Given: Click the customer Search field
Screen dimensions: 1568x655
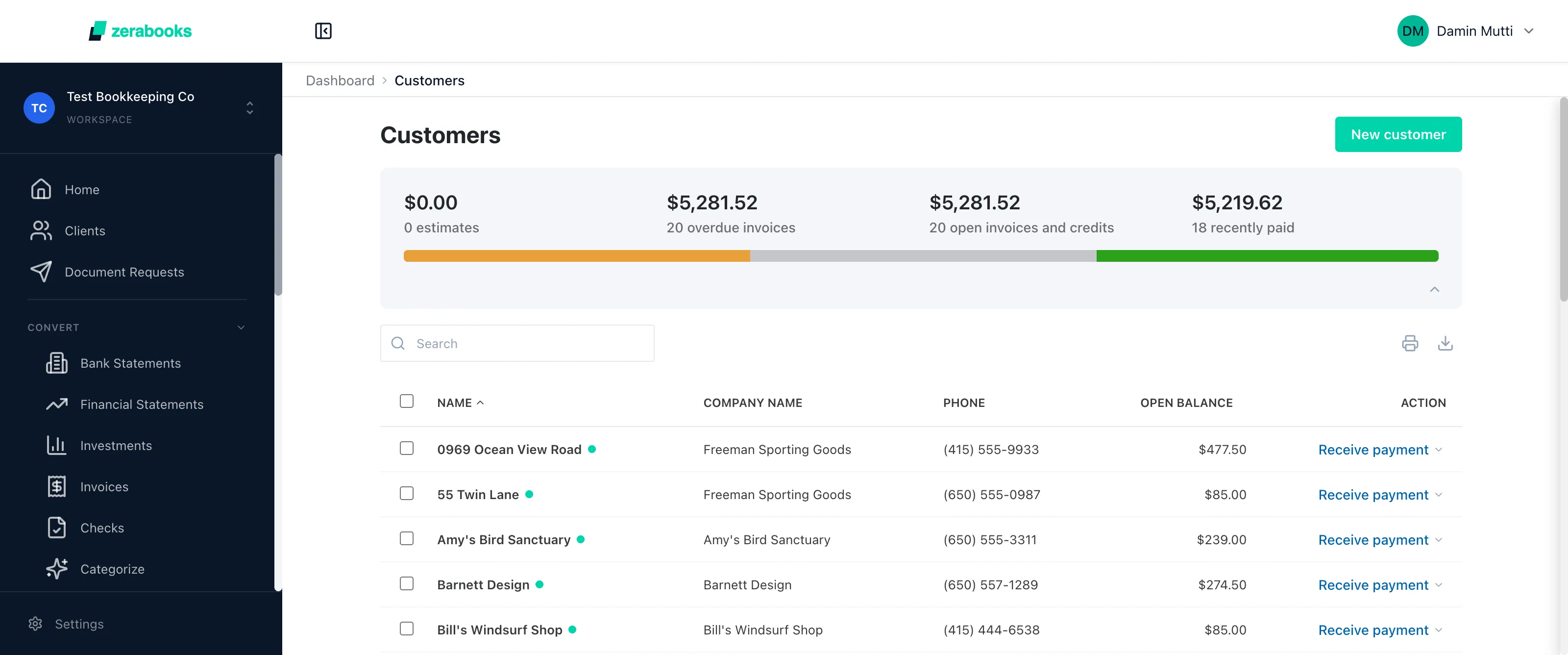Looking at the screenshot, I should [517, 344].
